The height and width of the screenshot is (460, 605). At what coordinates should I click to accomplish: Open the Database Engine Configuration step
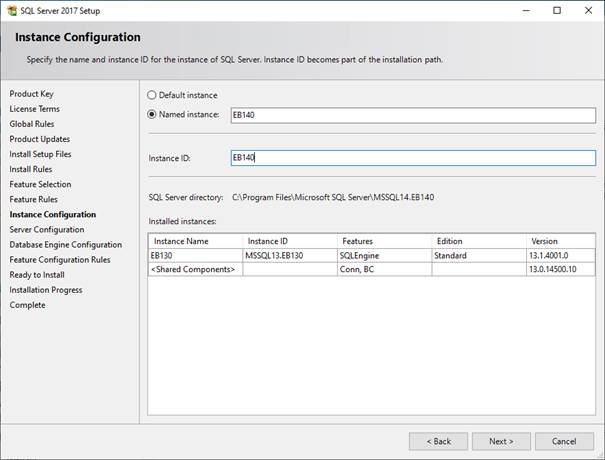(66, 244)
